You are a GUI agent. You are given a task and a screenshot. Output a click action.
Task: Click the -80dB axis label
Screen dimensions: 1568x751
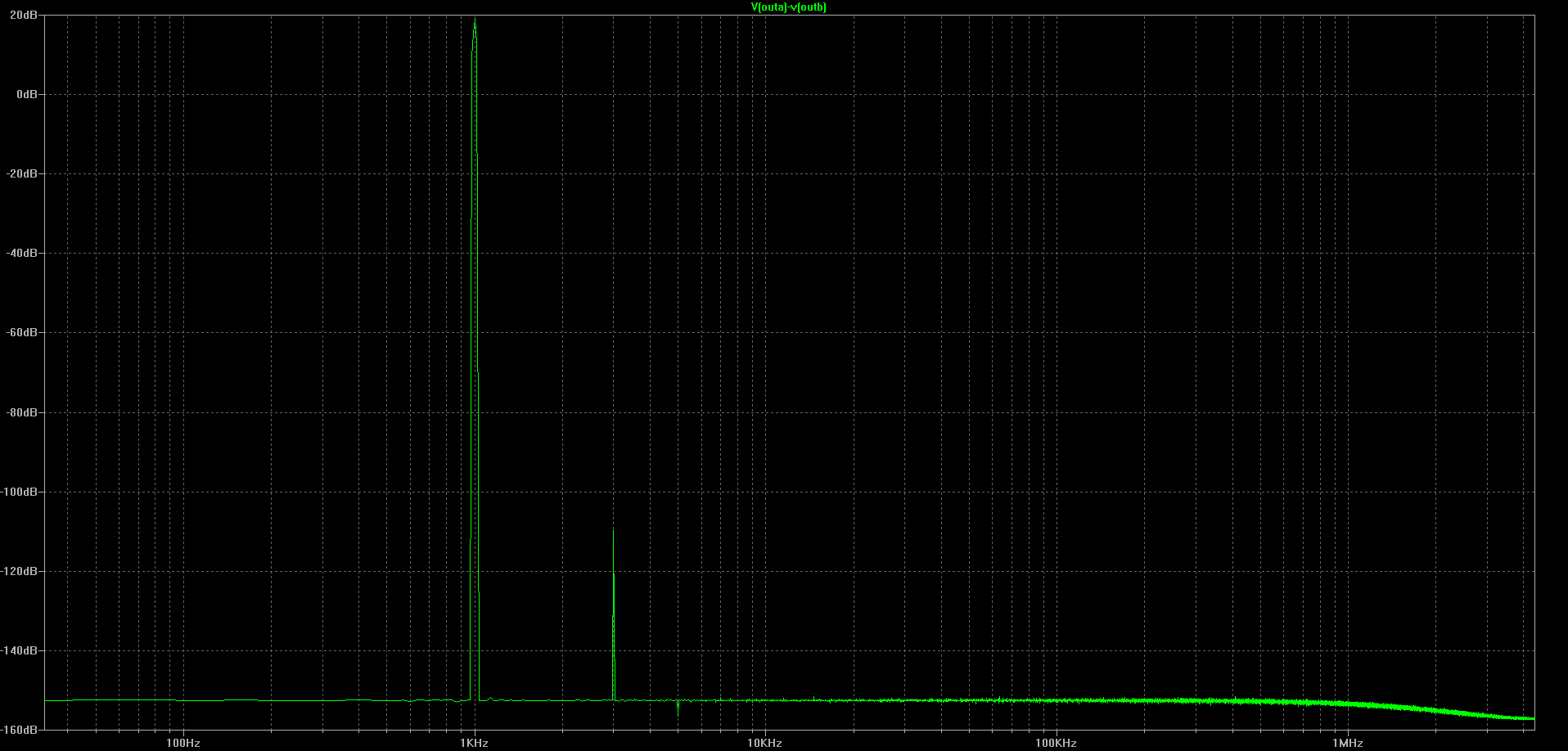(x=22, y=413)
